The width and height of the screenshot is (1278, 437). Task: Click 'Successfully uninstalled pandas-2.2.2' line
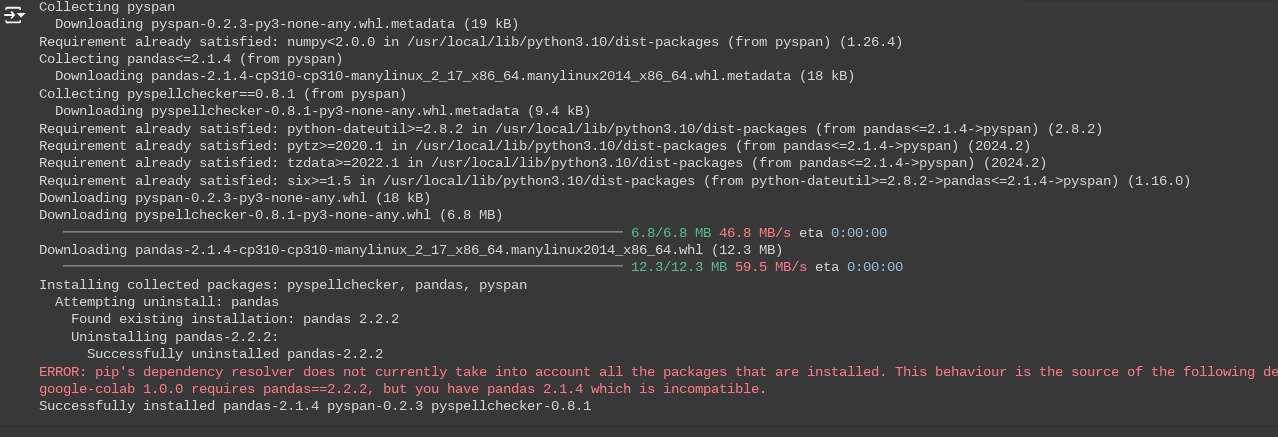pyautogui.click(x=235, y=354)
